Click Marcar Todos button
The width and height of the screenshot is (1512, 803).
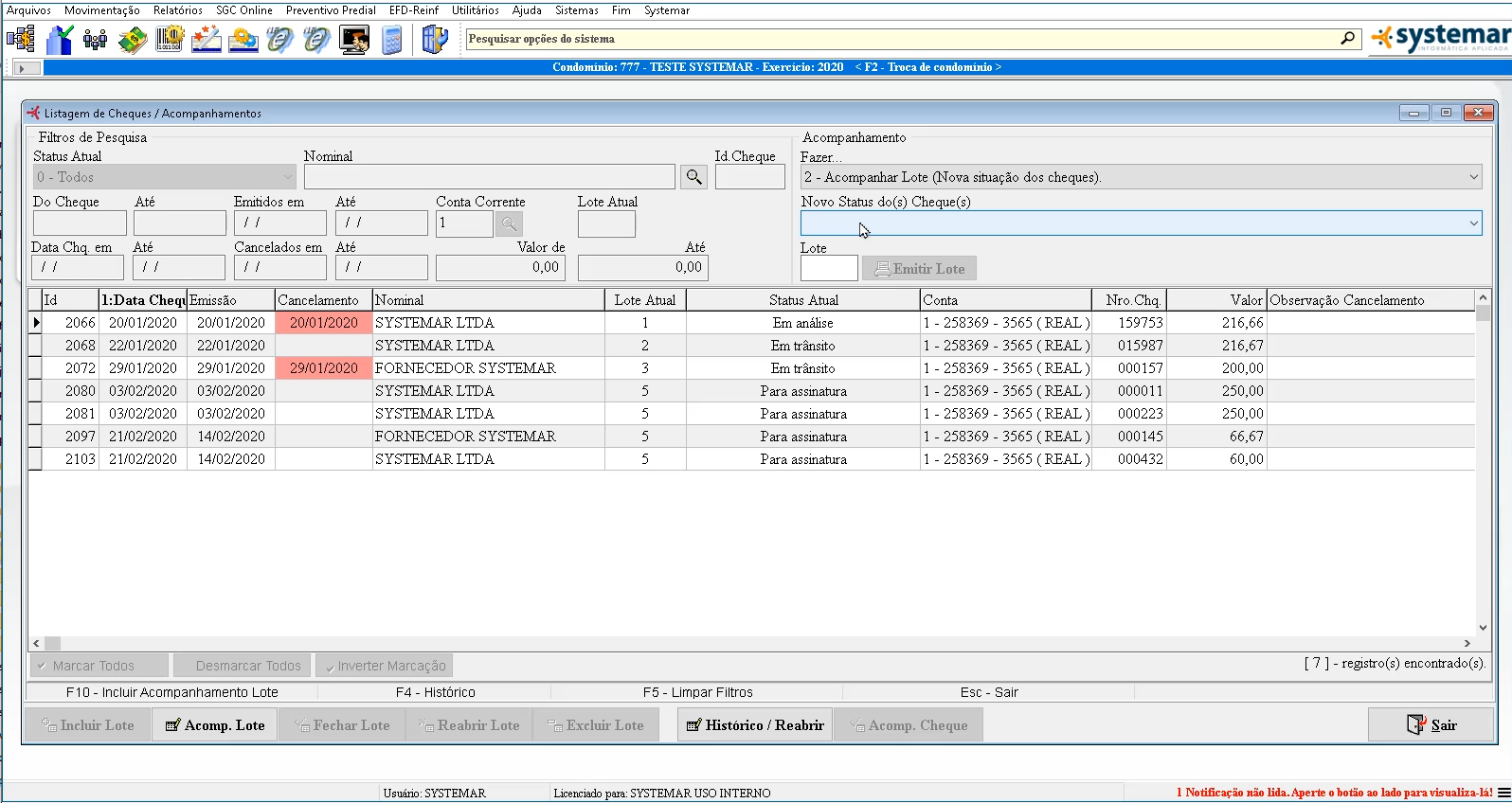pos(99,666)
